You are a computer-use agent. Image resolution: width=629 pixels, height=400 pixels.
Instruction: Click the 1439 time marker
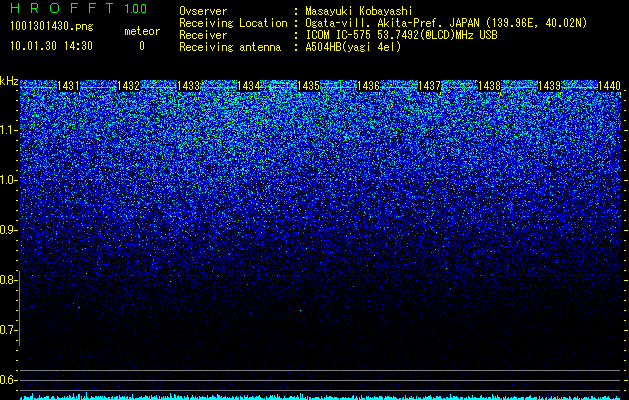point(549,86)
